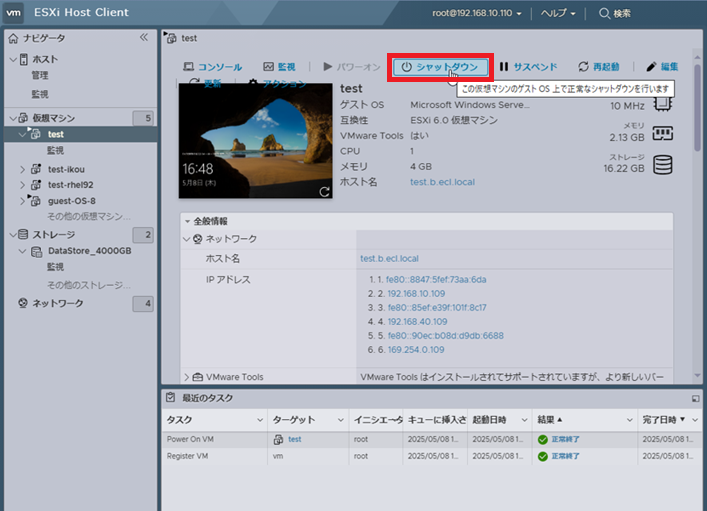Image resolution: width=707 pixels, height=511 pixels.
Task: Click the 正常終了 result in Register VM row
Action: tap(565, 456)
